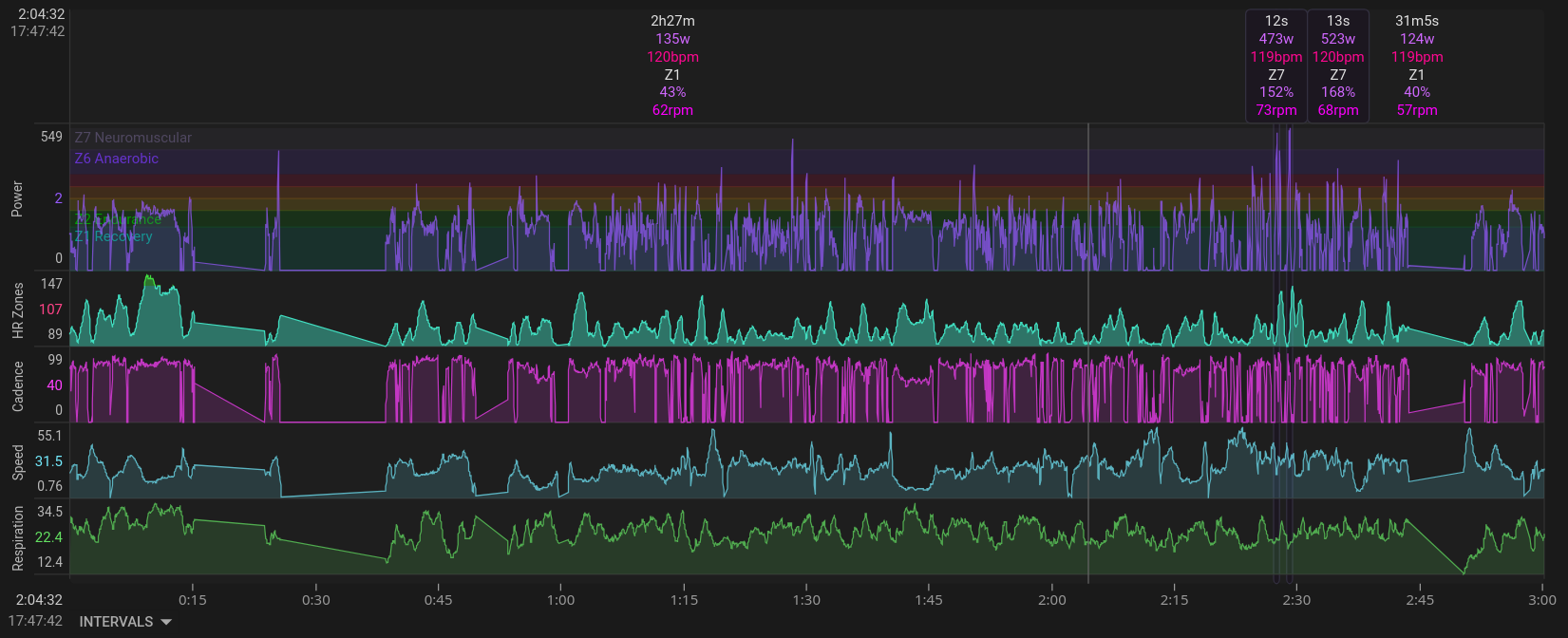Click the 523w power value

pyautogui.click(x=1338, y=39)
